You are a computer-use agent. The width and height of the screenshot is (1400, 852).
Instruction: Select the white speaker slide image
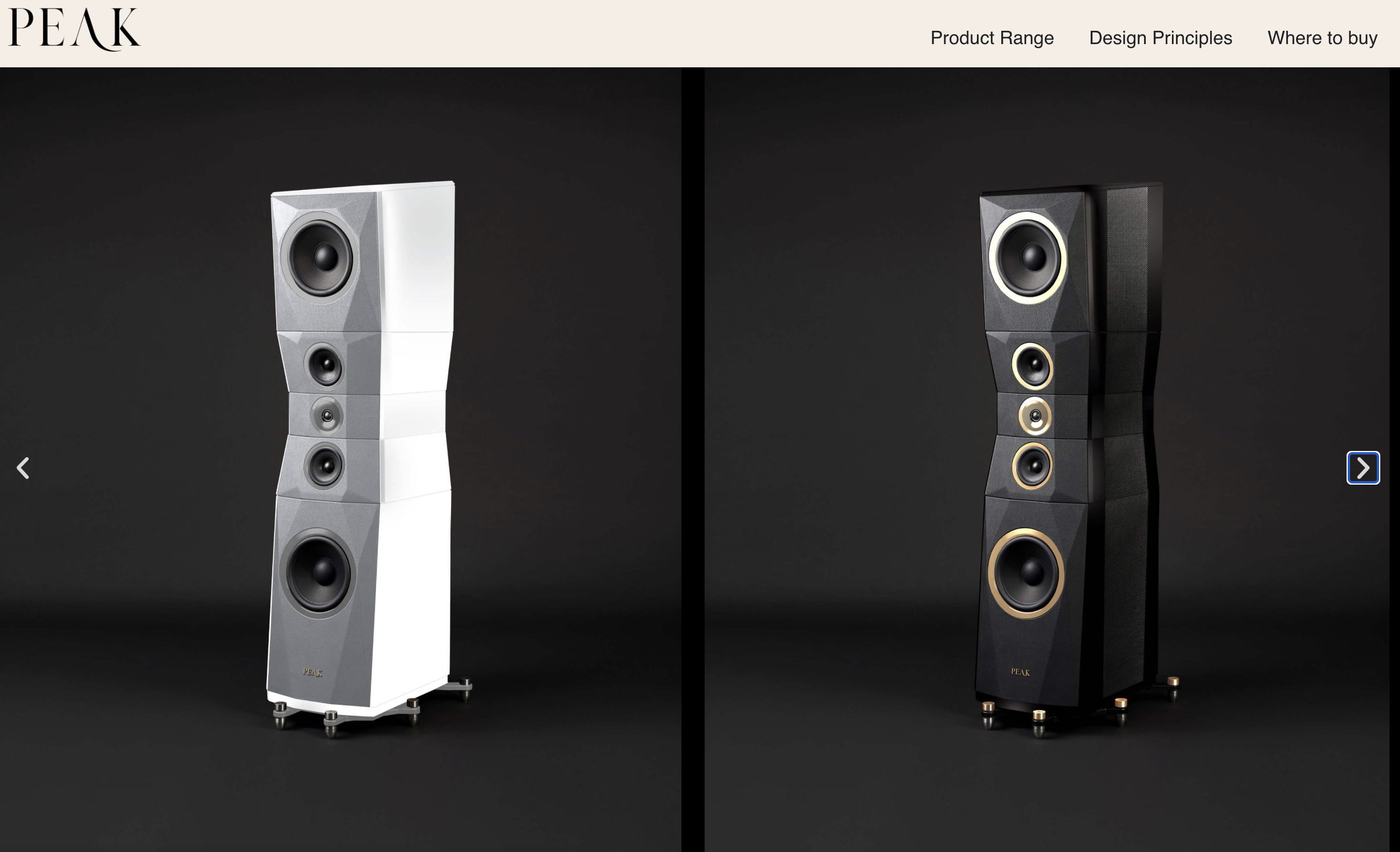pos(340,460)
